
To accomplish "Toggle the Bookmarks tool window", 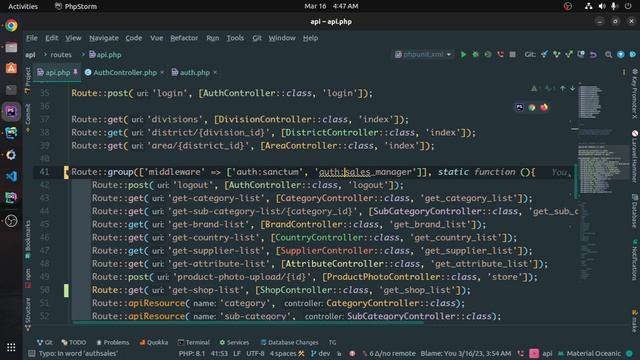I will 28,240.
